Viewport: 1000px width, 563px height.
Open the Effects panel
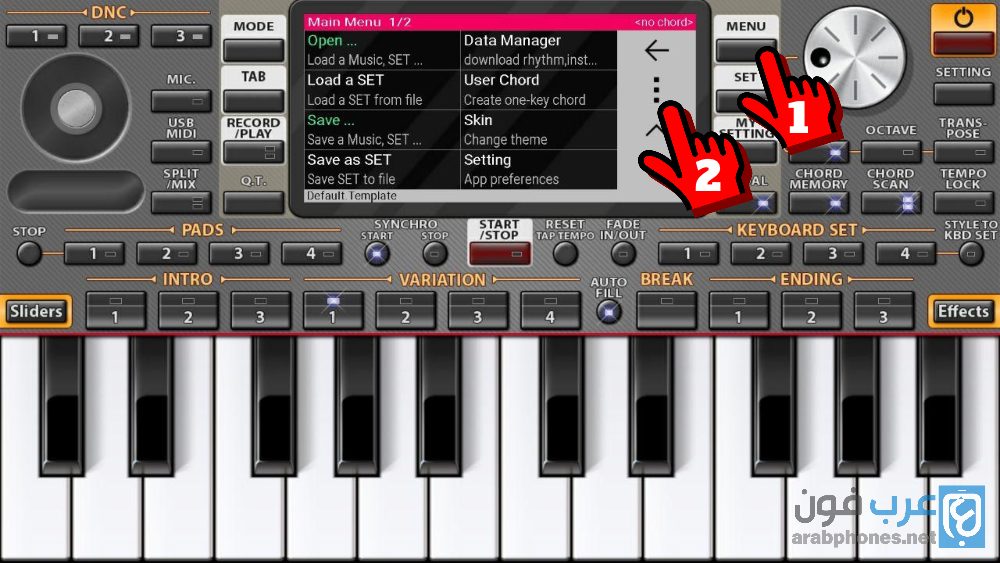[x=963, y=311]
